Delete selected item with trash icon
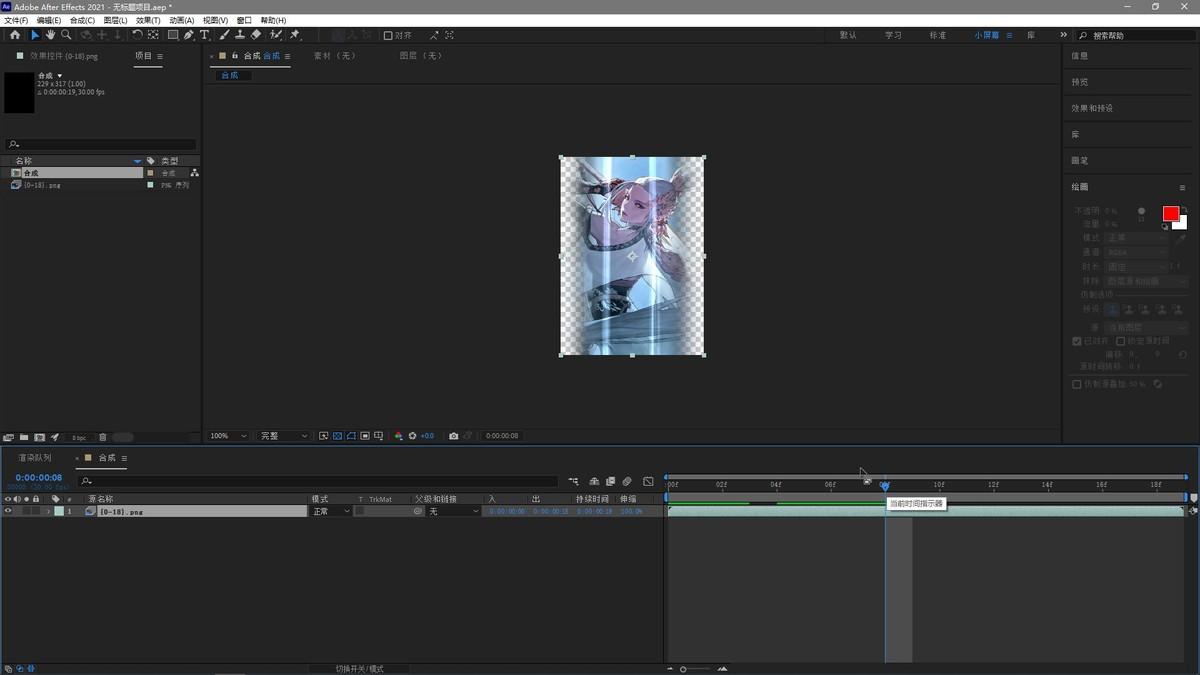 (x=102, y=437)
